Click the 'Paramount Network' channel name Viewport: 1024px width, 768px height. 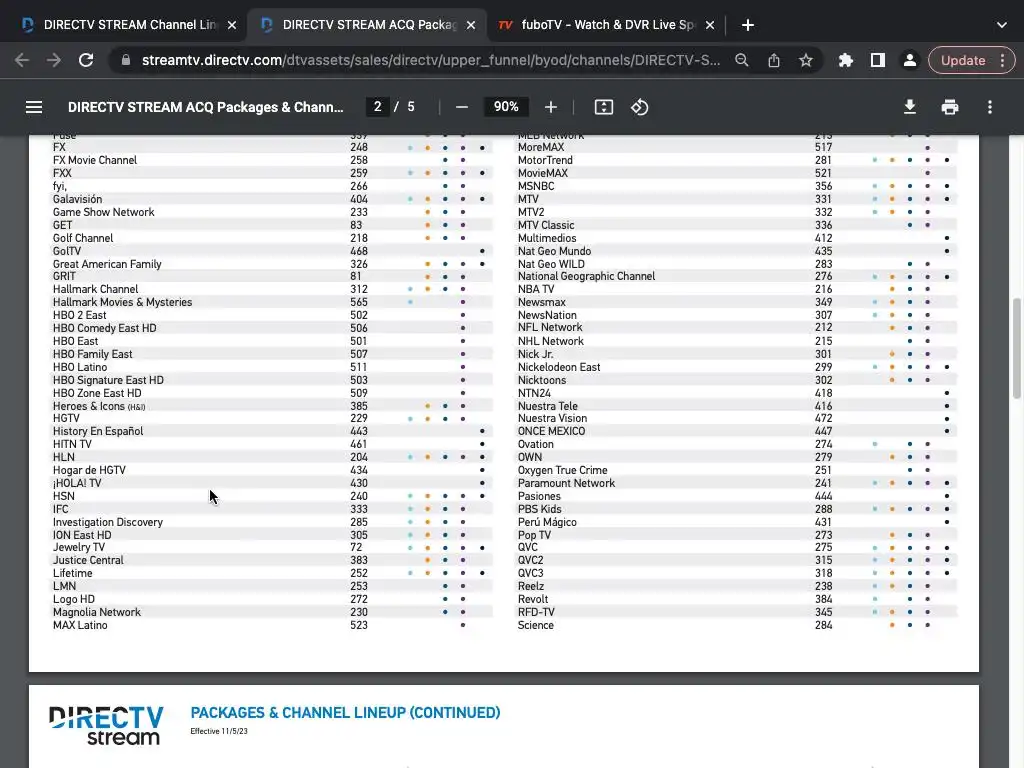566,483
